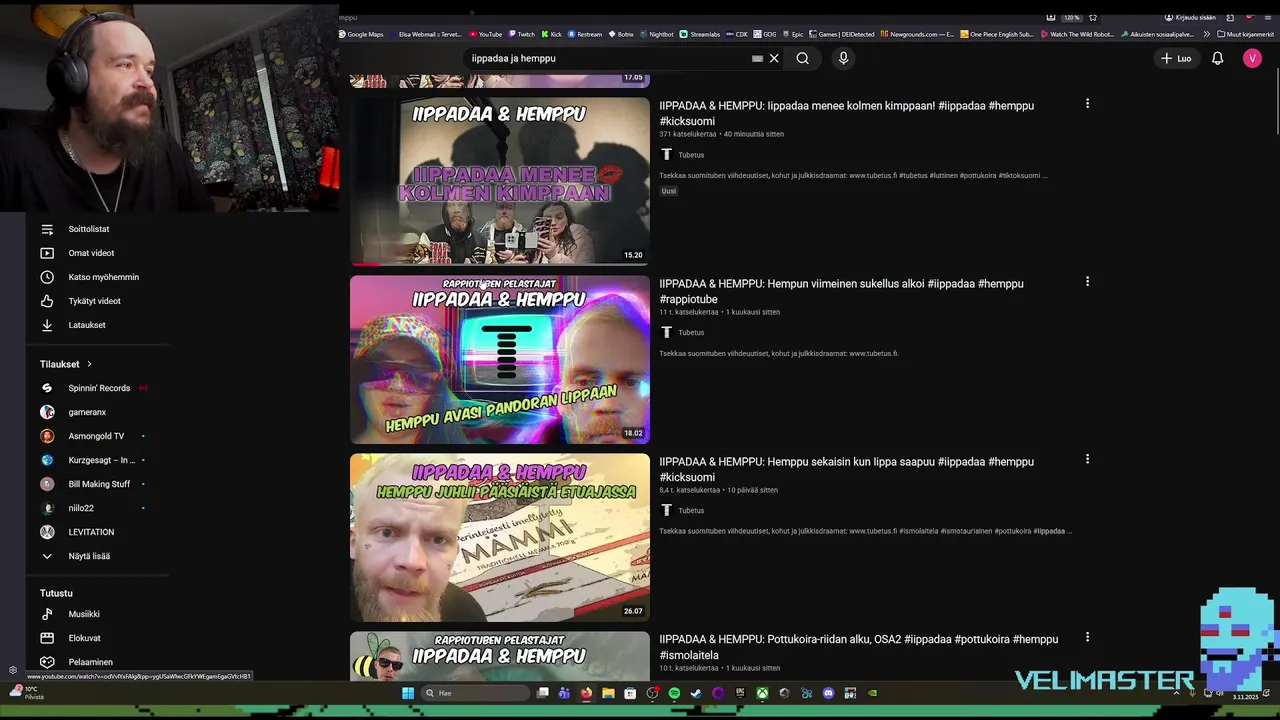Open Bill Making Stuff subscription
This screenshot has width=1280, height=720.
pos(98,484)
